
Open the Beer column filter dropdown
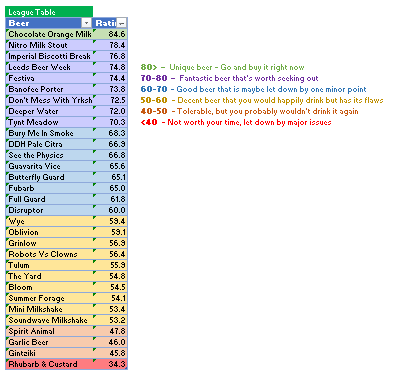86,23
